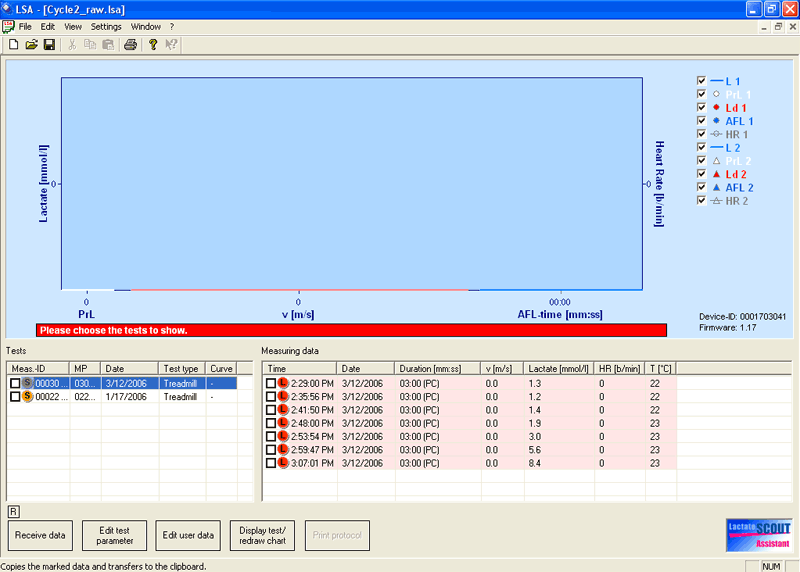Uncheck the HR 2 legend checkbox
The width and height of the screenshot is (800, 572).
pos(701,201)
